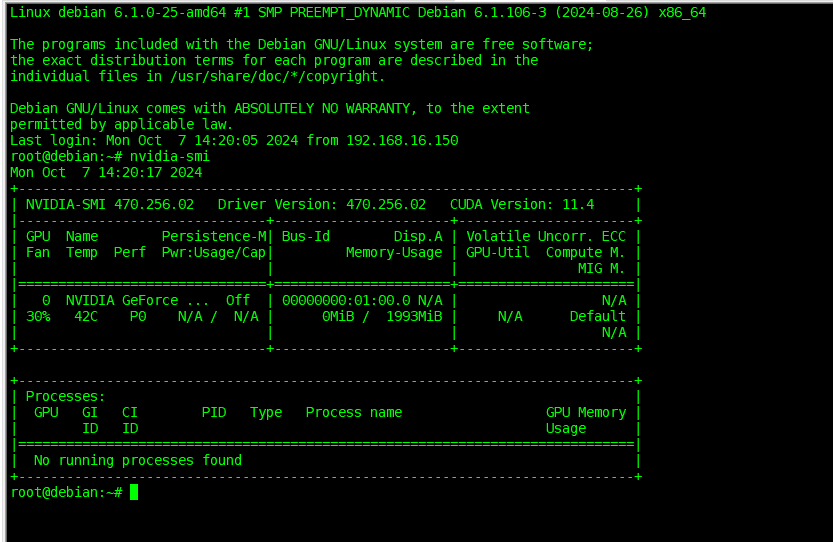Click the 30% fan speed value
Image resolution: width=833 pixels, height=542 pixels.
click(38, 316)
